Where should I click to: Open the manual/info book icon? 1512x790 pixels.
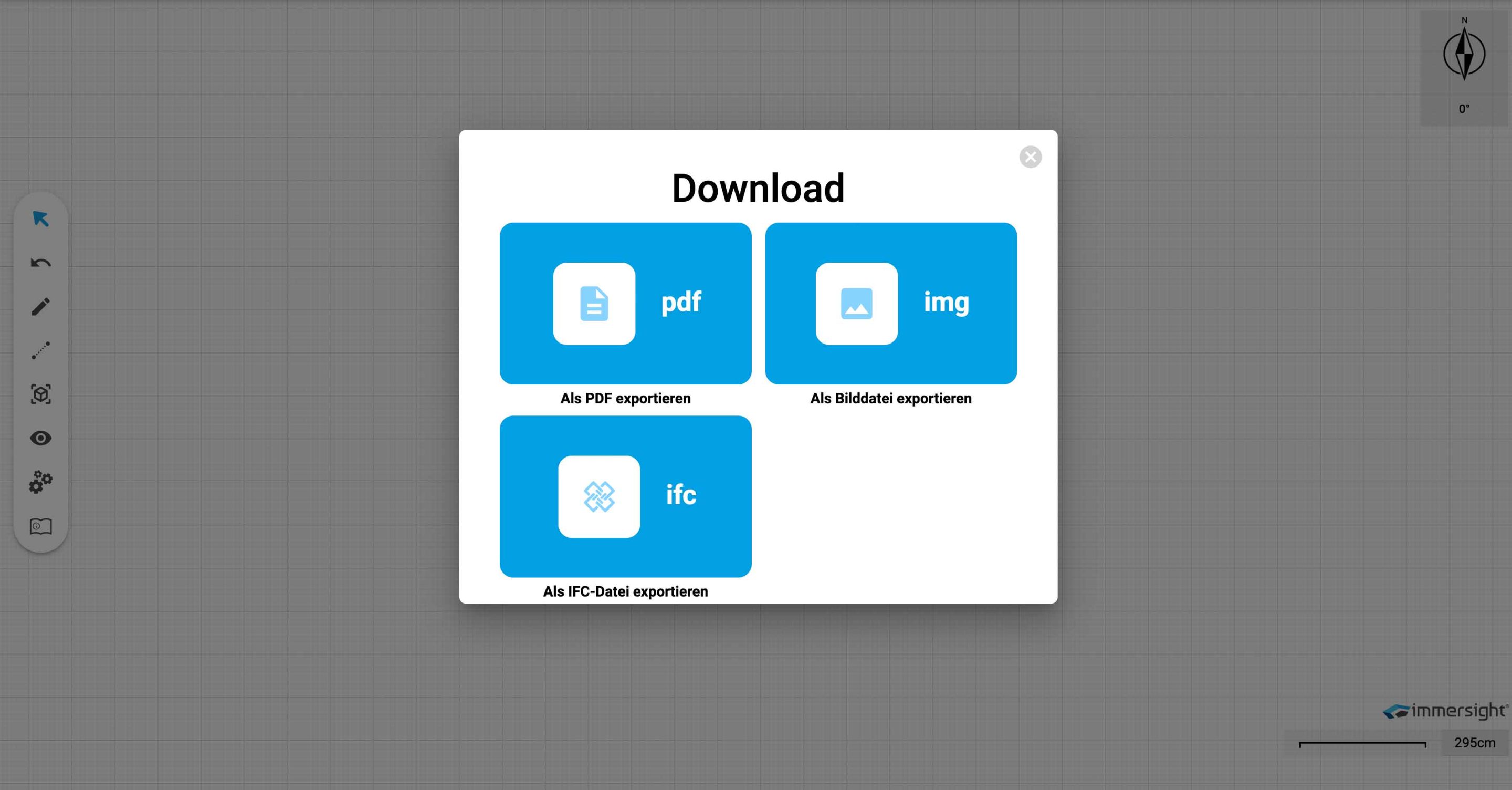(41, 526)
